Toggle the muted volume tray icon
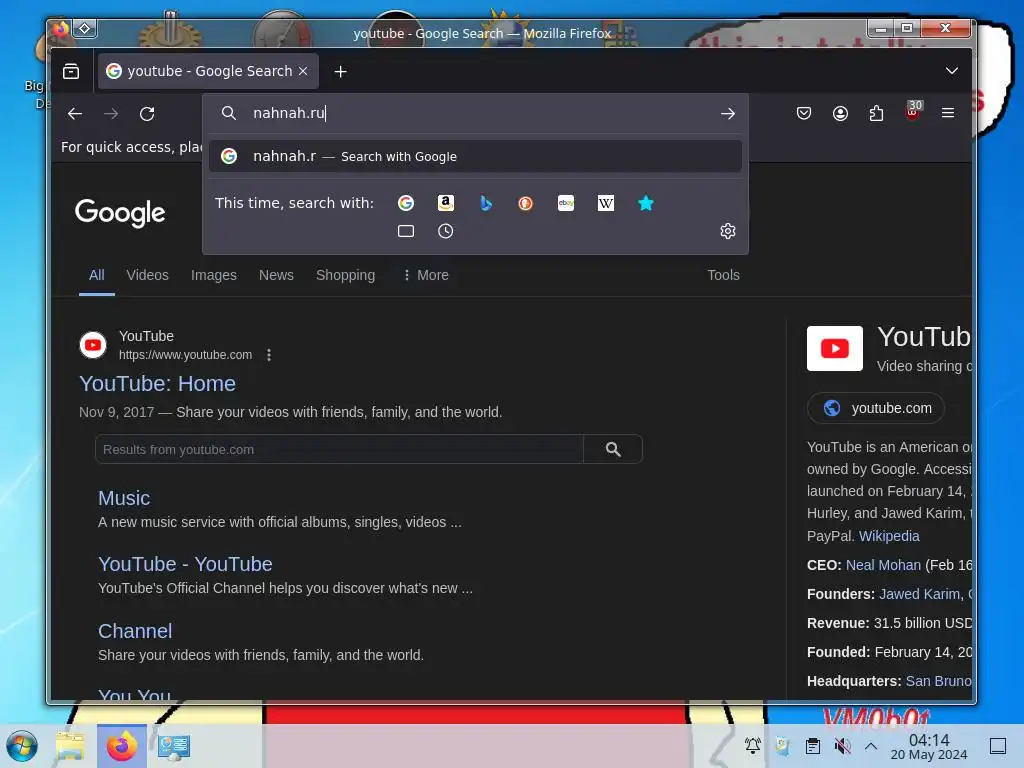1024x768 pixels. pyautogui.click(x=842, y=745)
